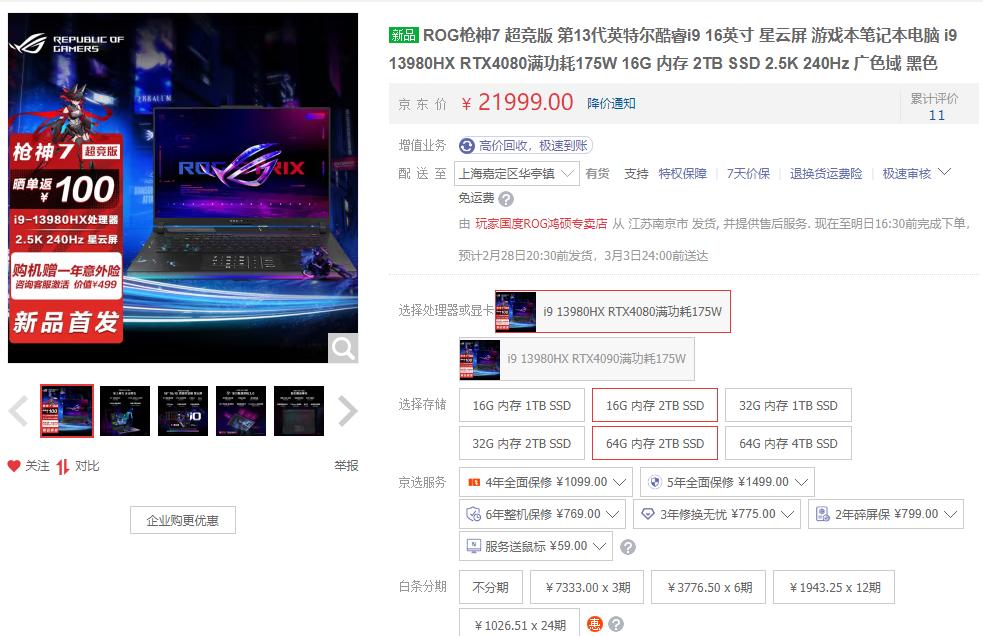Choose 16G 内存 2TB SSD storage
983x636 pixels.
(654, 405)
